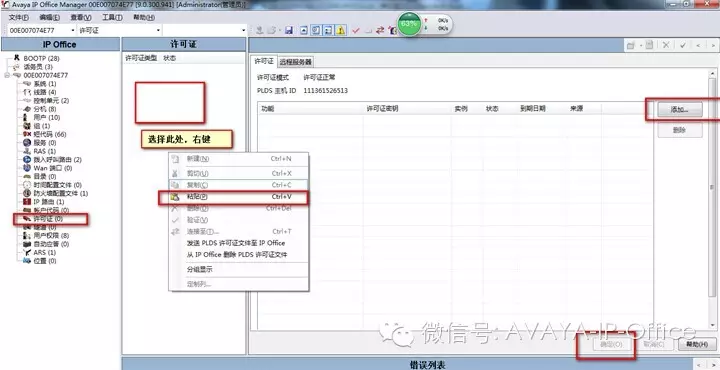Select BOOTP (28) in the tree

[41, 59]
